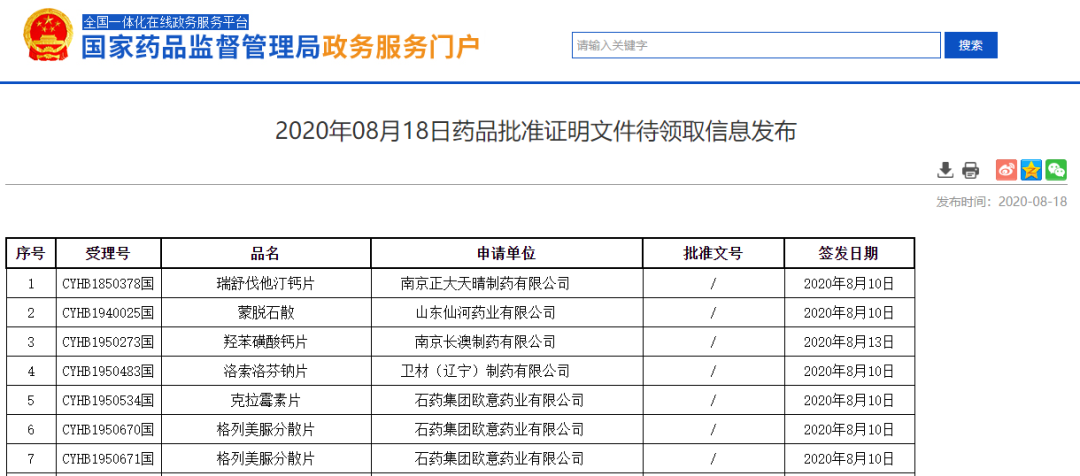Select serial number 7 cell

[31, 458]
